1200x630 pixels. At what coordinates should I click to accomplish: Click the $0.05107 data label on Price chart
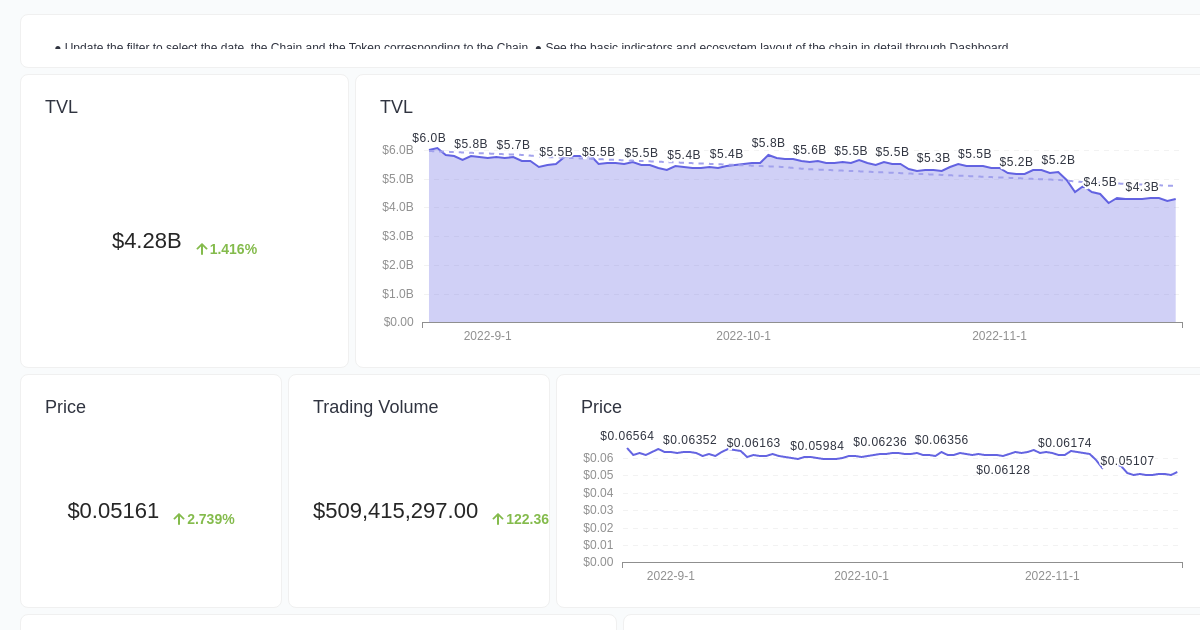(1127, 461)
